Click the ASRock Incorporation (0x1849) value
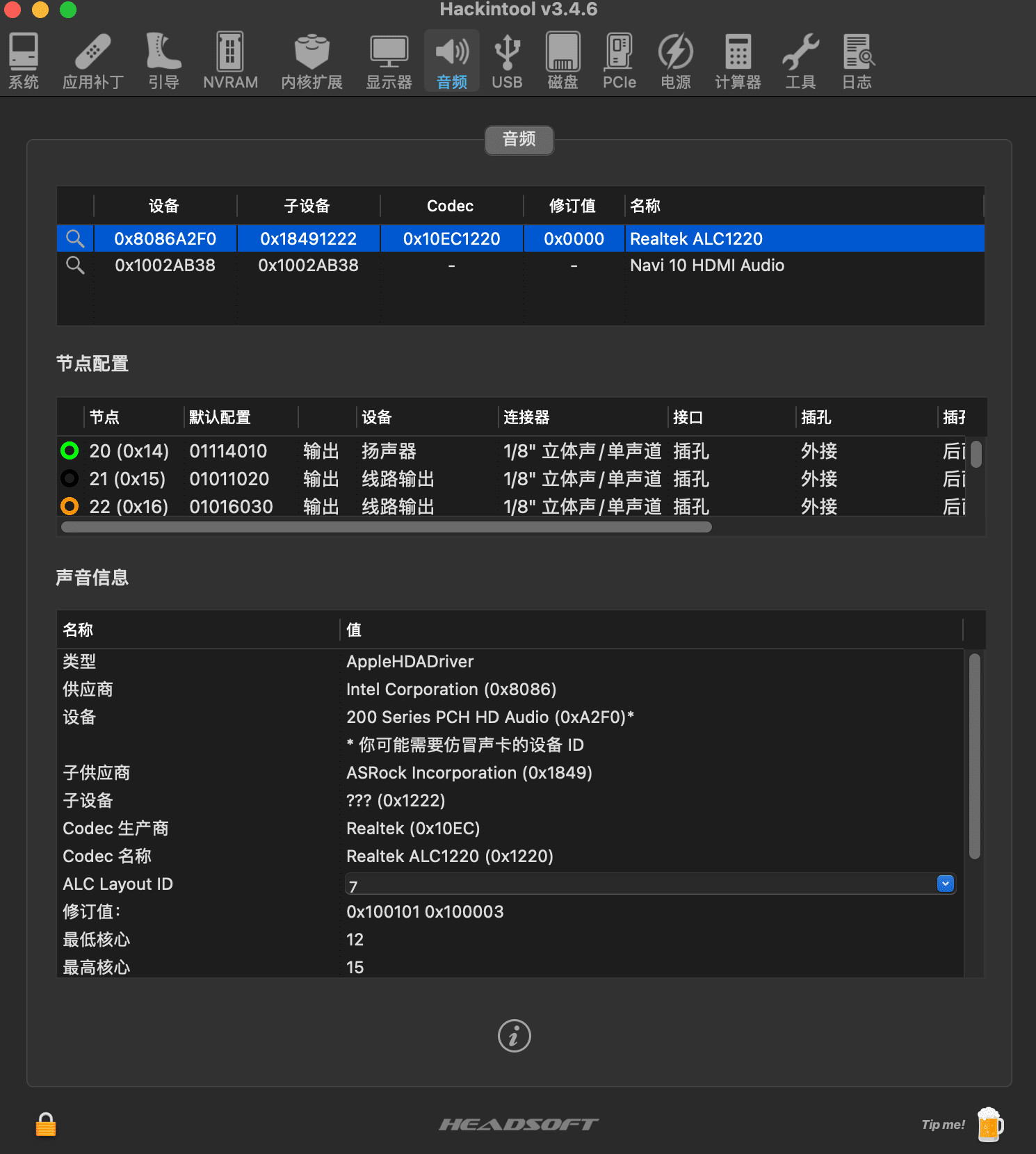The width and height of the screenshot is (1036, 1154). click(469, 772)
